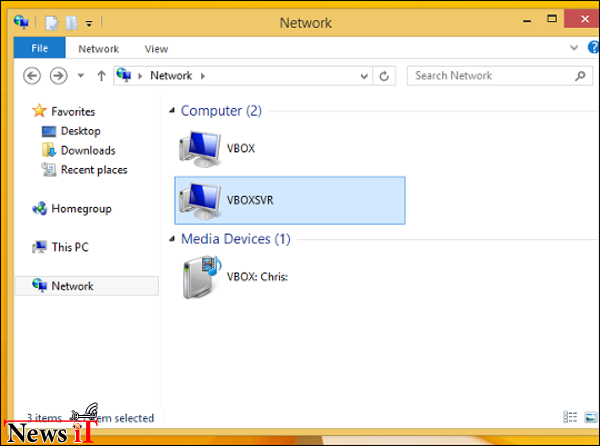
Task: Click the Network breadcrumb in address bar
Action: click(171, 76)
